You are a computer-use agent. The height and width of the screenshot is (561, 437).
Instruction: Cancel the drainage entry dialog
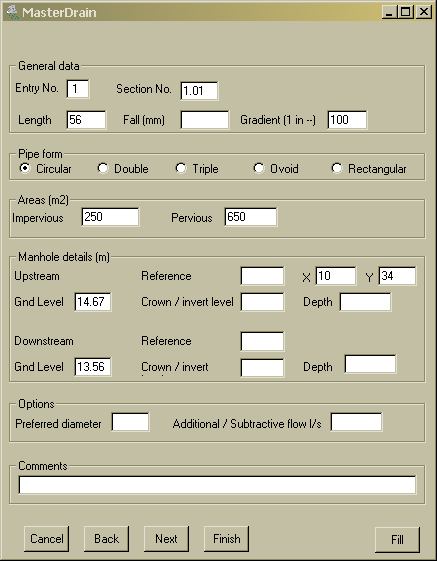tap(47, 539)
